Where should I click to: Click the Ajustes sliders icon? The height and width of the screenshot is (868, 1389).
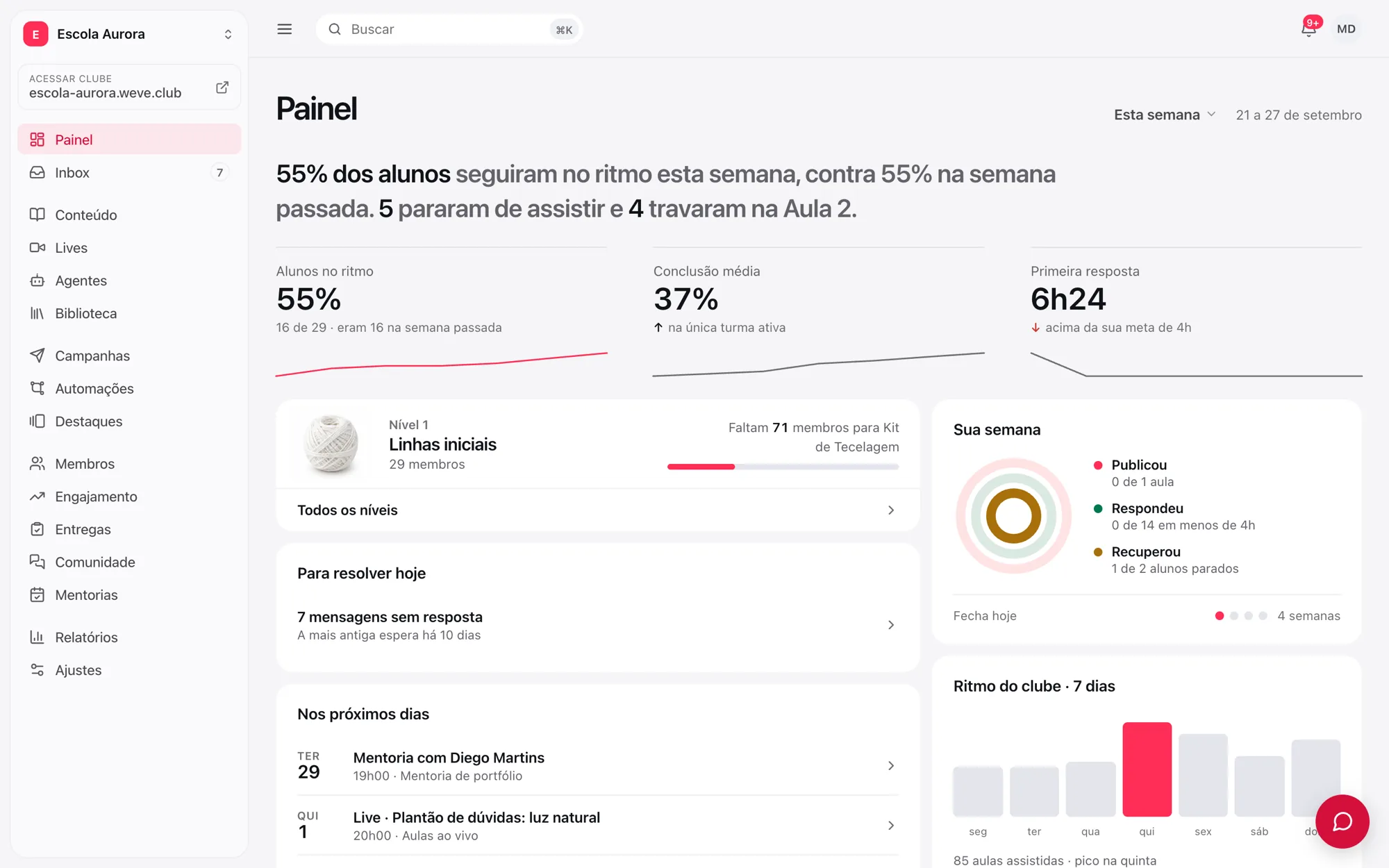coord(38,670)
